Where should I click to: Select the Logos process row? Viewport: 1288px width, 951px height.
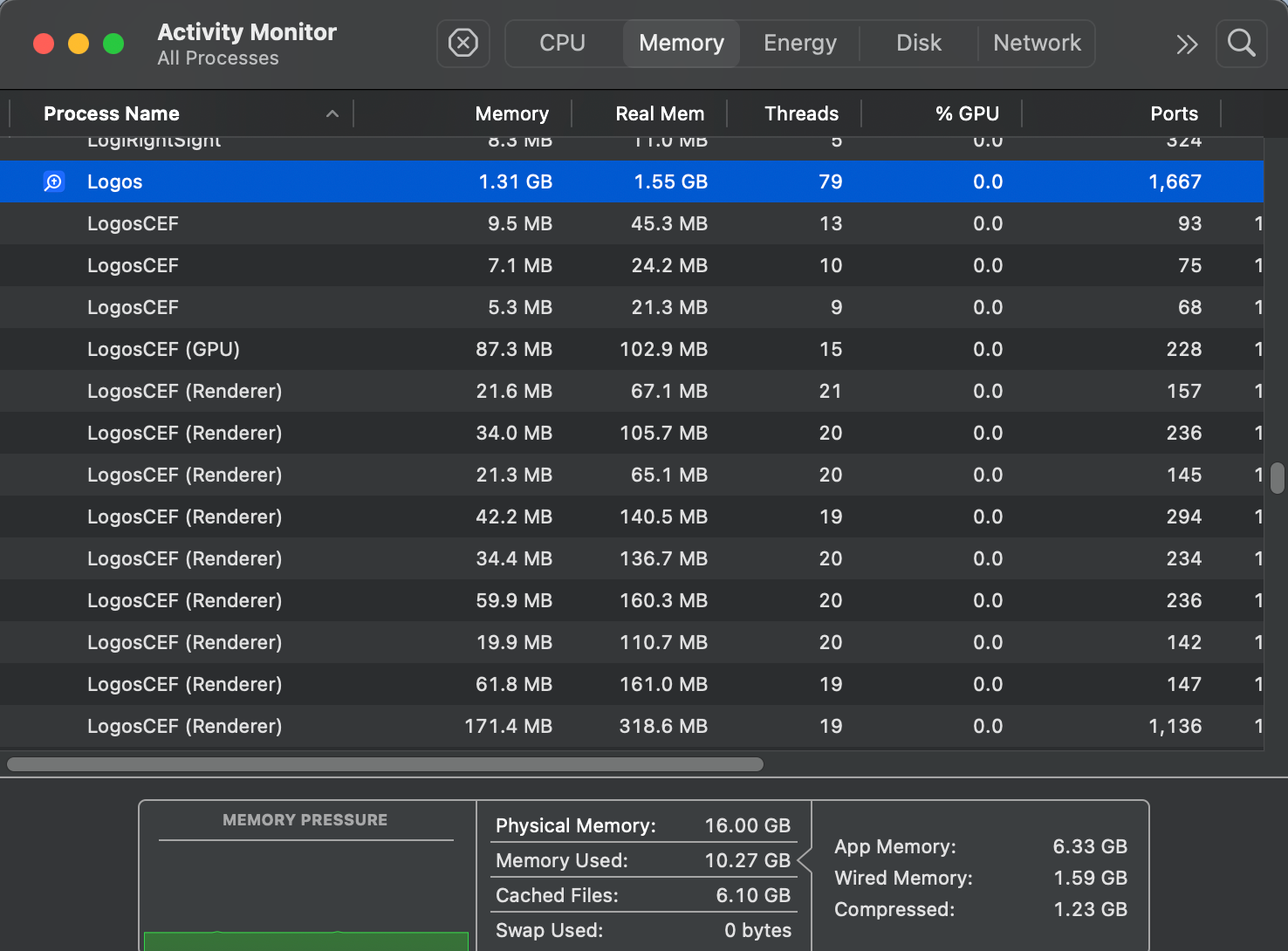pyautogui.click(x=632, y=181)
